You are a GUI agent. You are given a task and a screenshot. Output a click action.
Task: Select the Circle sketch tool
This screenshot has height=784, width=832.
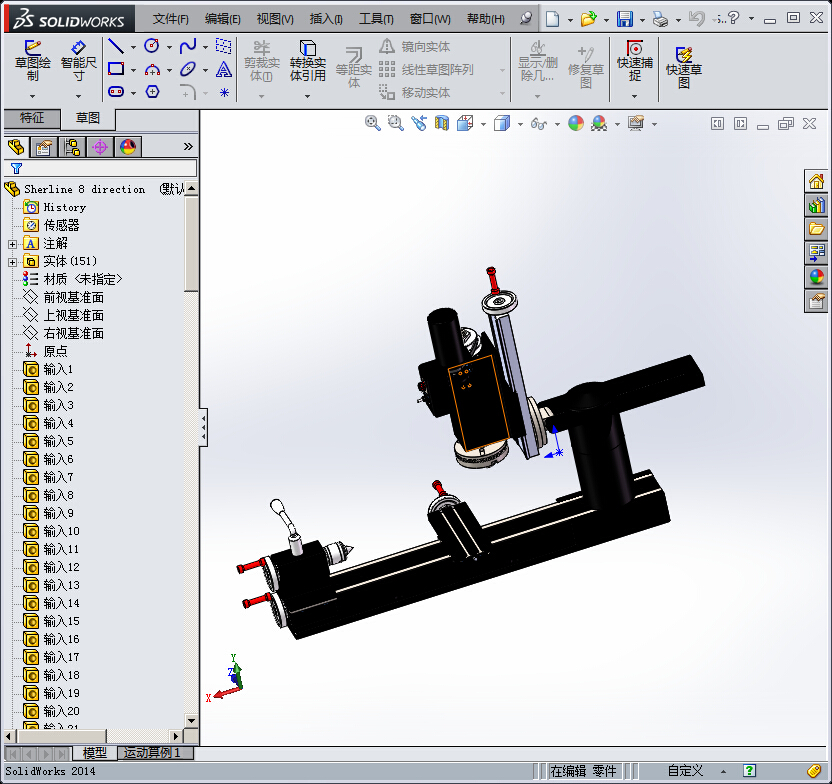pos(152,46)
